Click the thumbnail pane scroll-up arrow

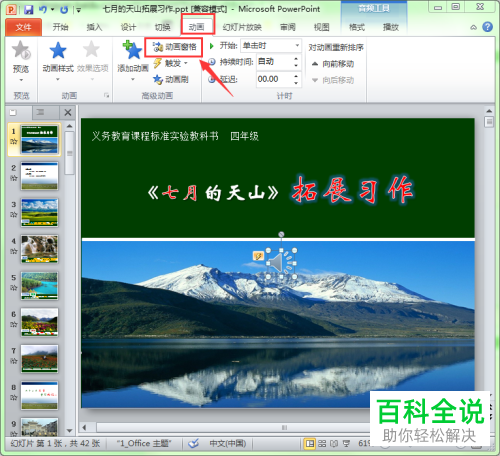click(69, 126)
